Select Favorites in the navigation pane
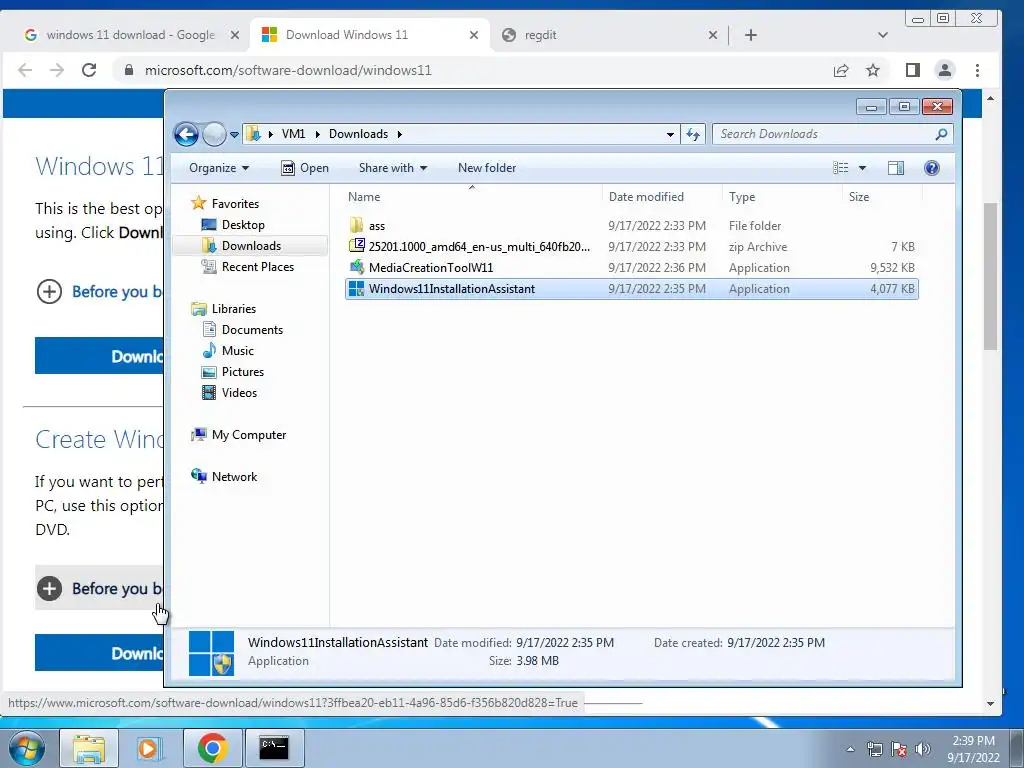The height and width of the screenshot is (768, 1024). 235,204
